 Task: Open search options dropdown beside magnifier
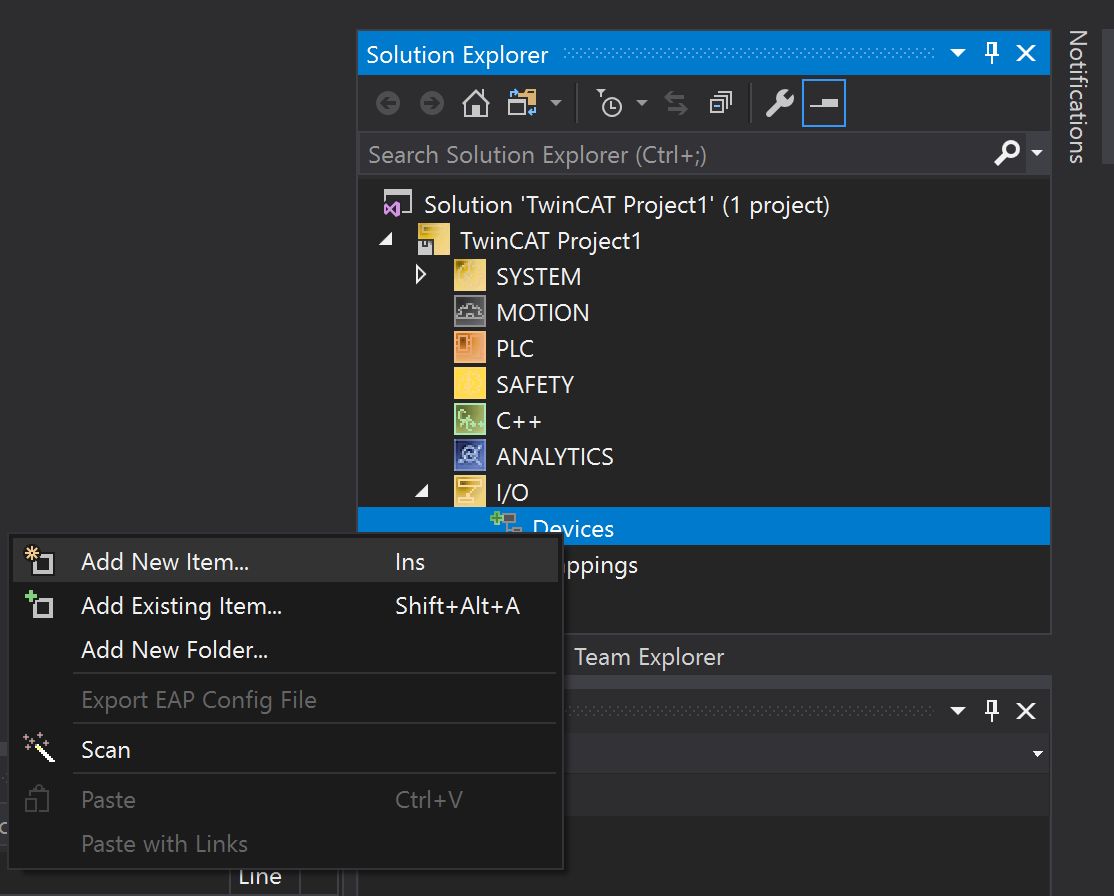coord(1037,153)
